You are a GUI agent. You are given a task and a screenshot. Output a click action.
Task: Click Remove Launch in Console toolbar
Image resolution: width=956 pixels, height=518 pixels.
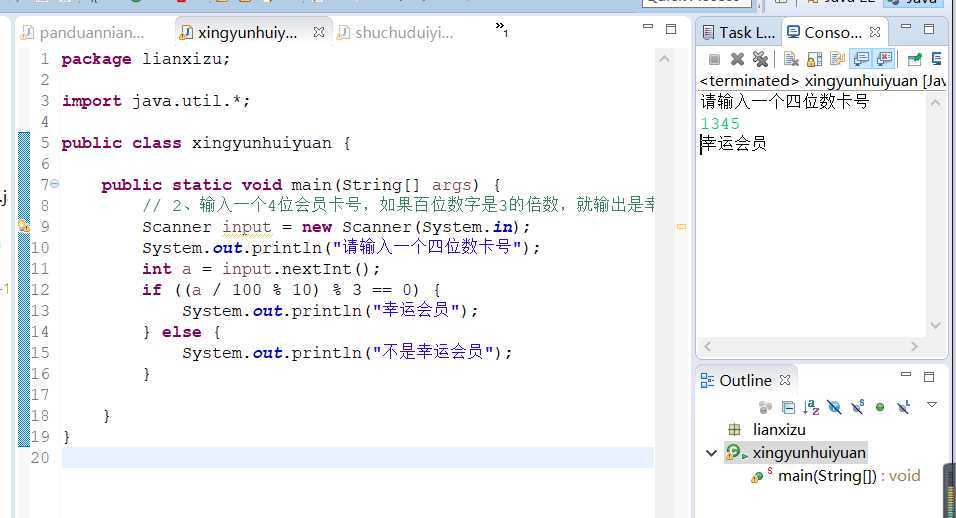click(x=738, y=59)
